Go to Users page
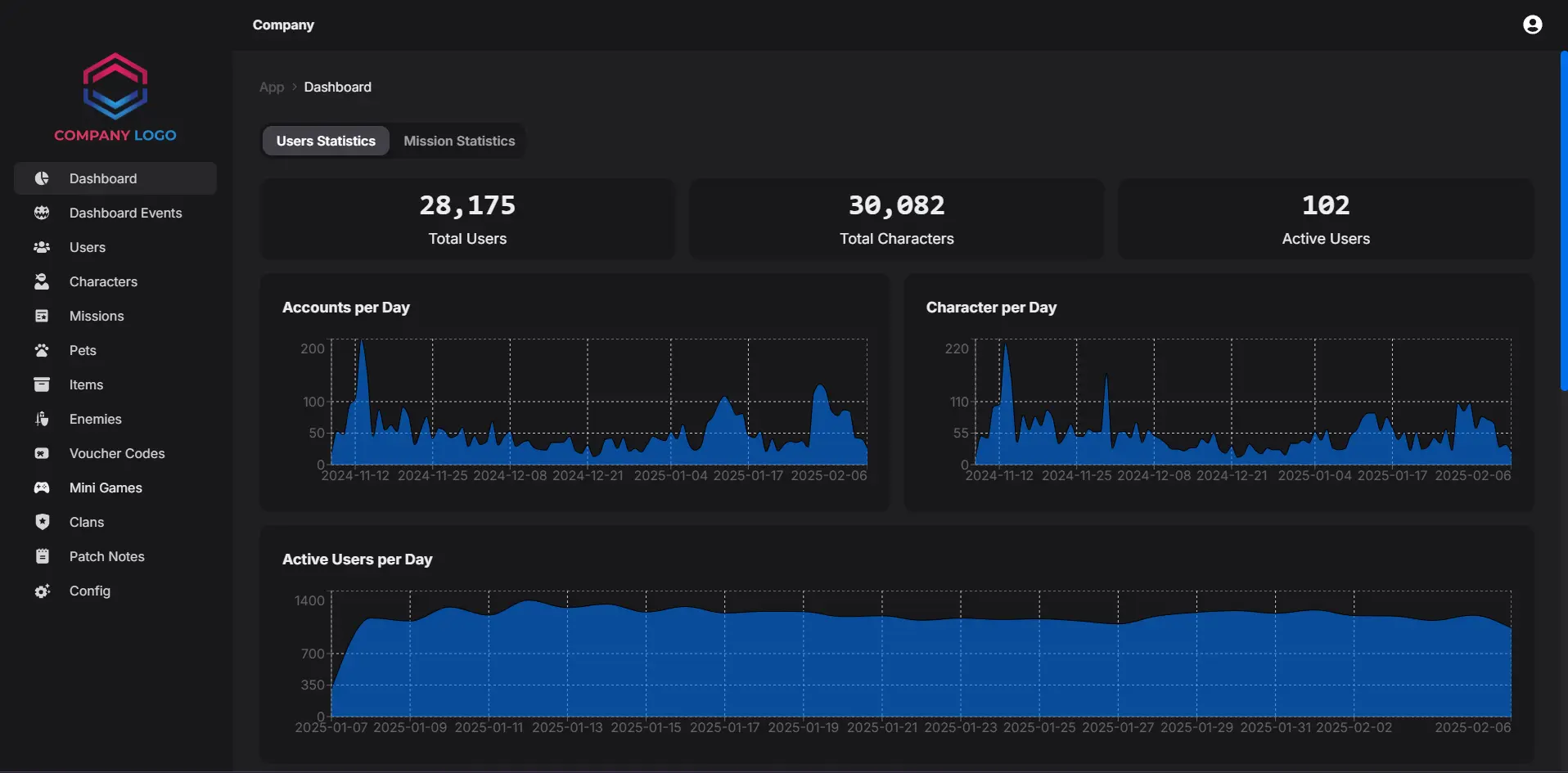This screenshot has width=1568, height=773. [x=115, y=247]
